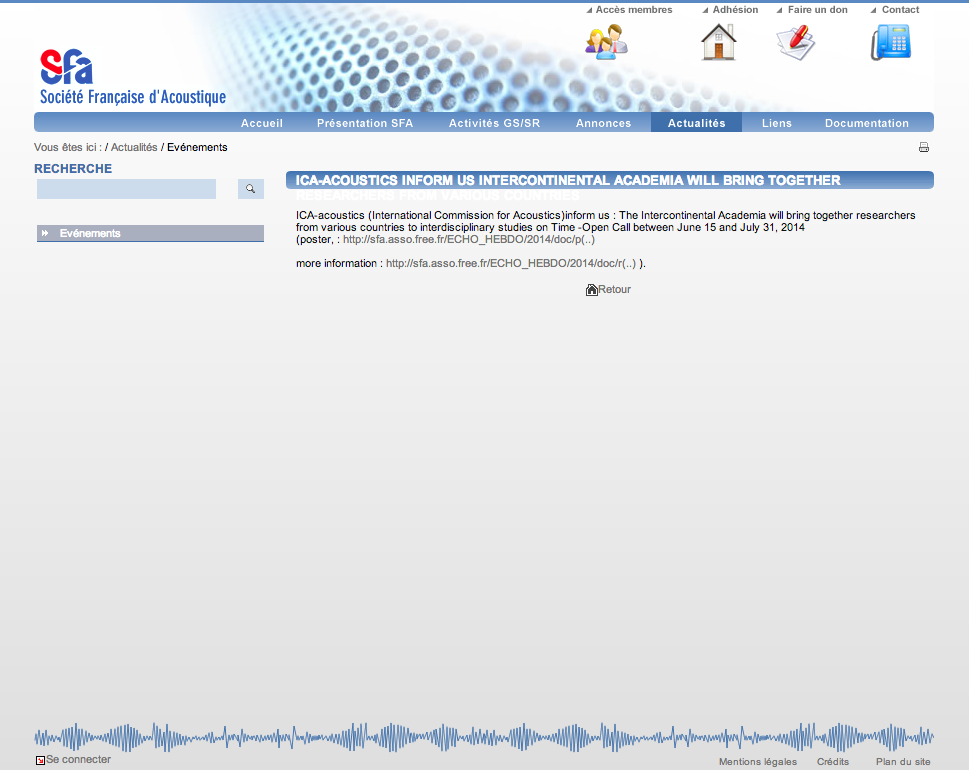Open the Liens navigation item
This screenshot has height=770, width=969.
776,123
